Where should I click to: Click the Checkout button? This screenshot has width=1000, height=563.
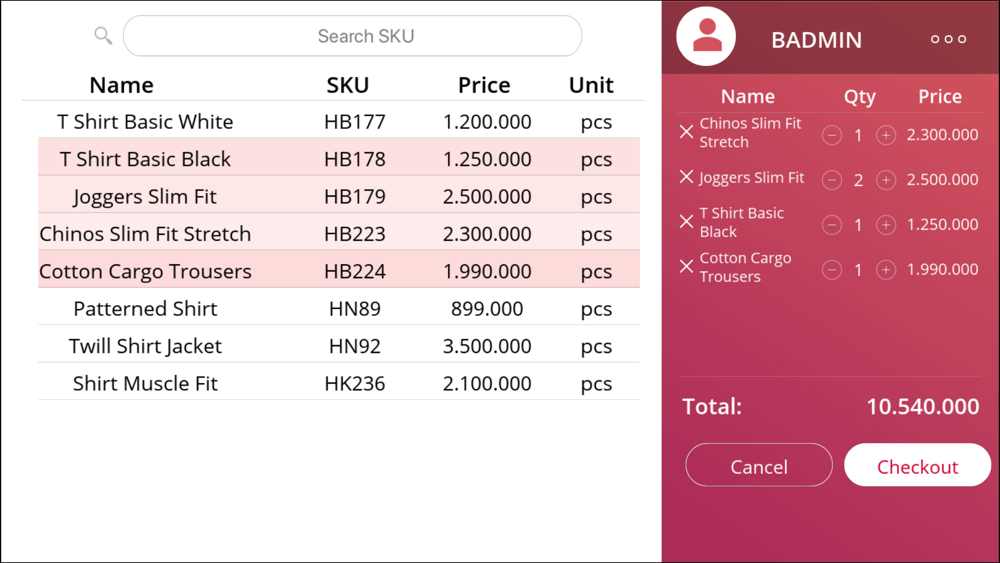[917, 465]
